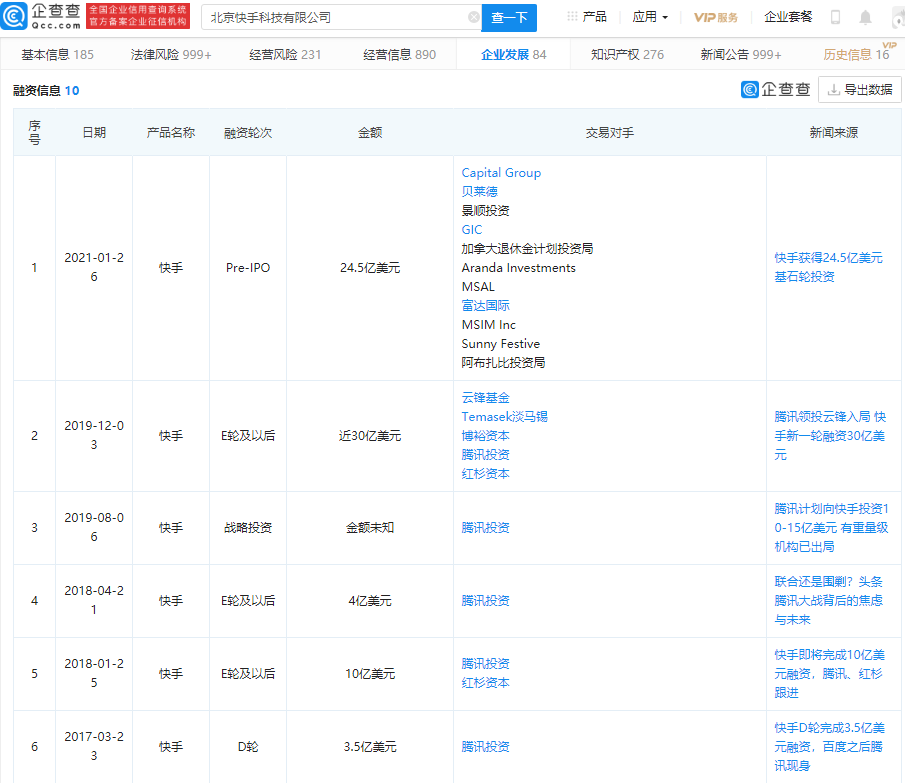Click the Aranda Investments text
905x783 pixels.
point(518,268)
